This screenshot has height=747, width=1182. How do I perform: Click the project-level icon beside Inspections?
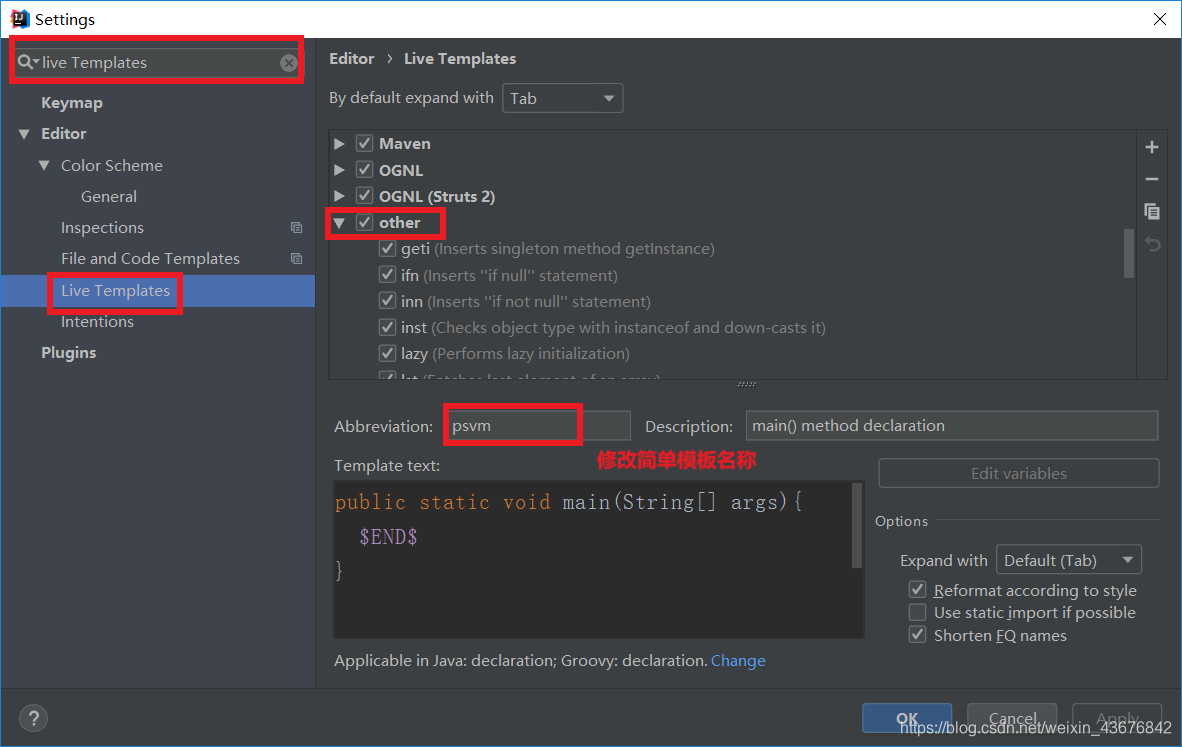296,228
